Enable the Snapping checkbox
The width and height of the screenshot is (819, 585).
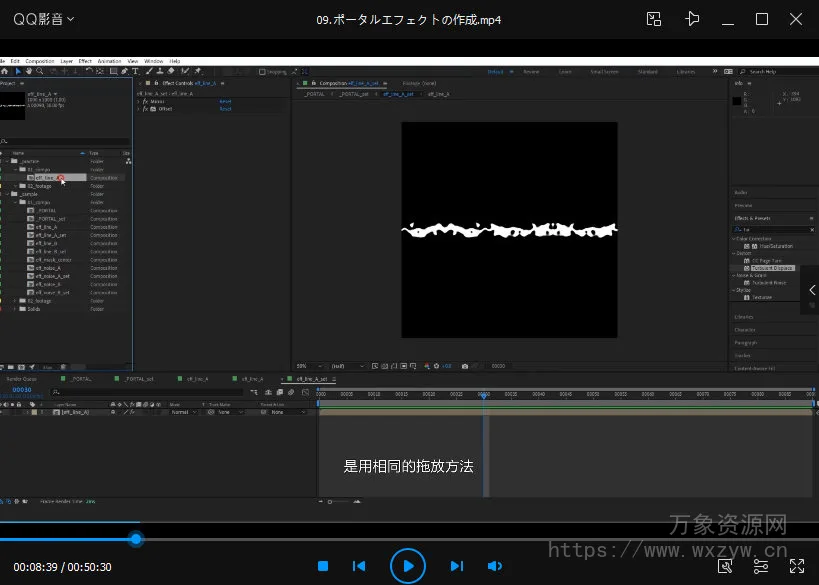(x=262, y=71)
